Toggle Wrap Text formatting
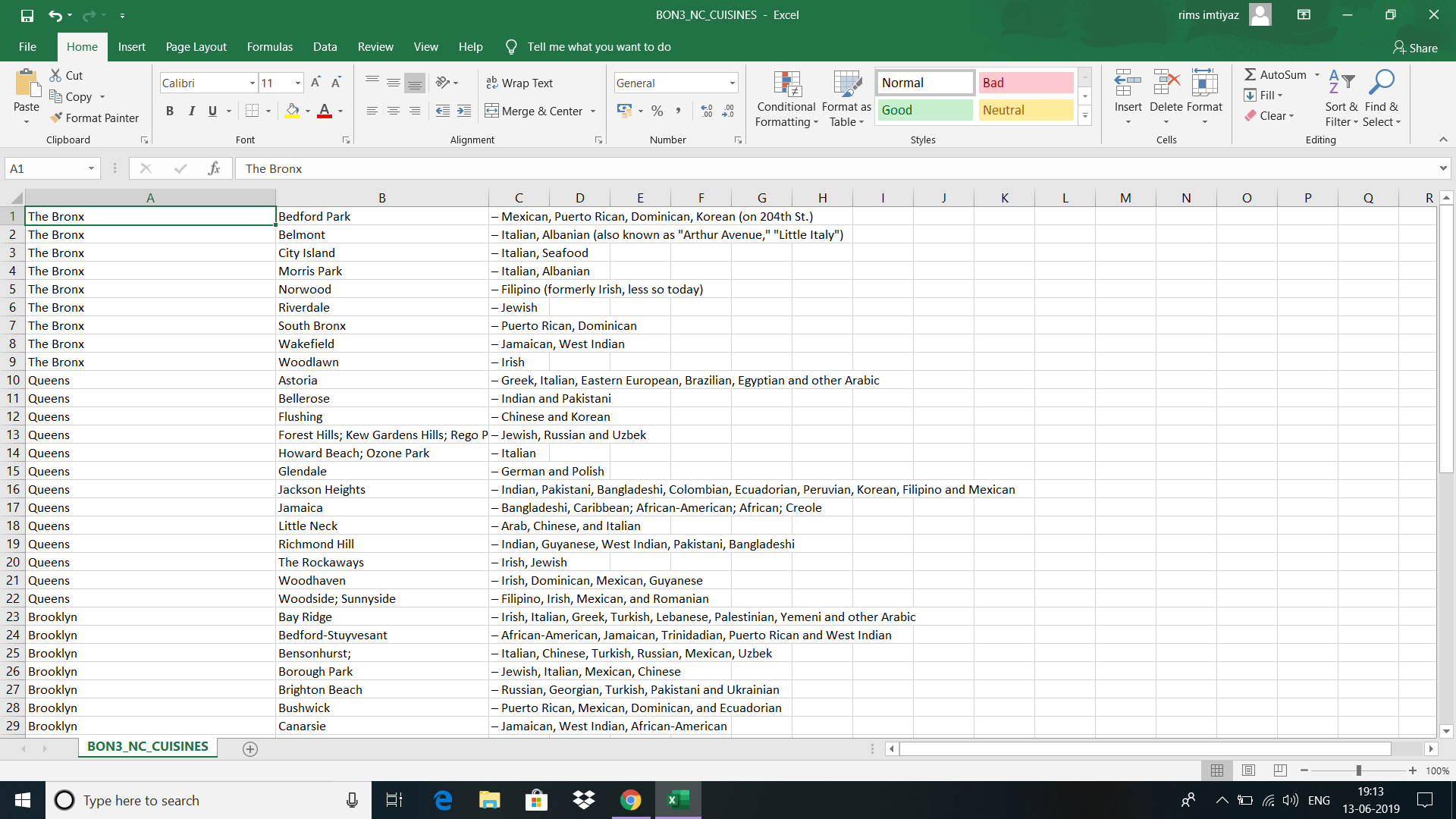The height and width of the screenshot is (819, 1456). 521,83
